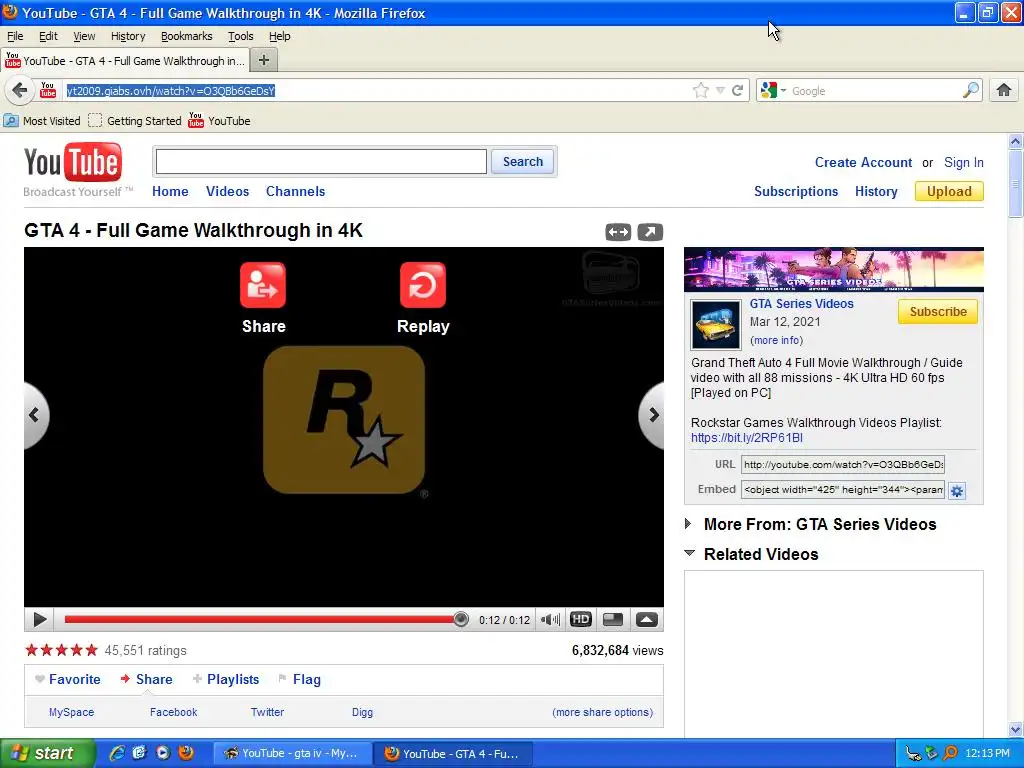Mute the video with the volume icon

pyautogui.click(x=550, y=620)
